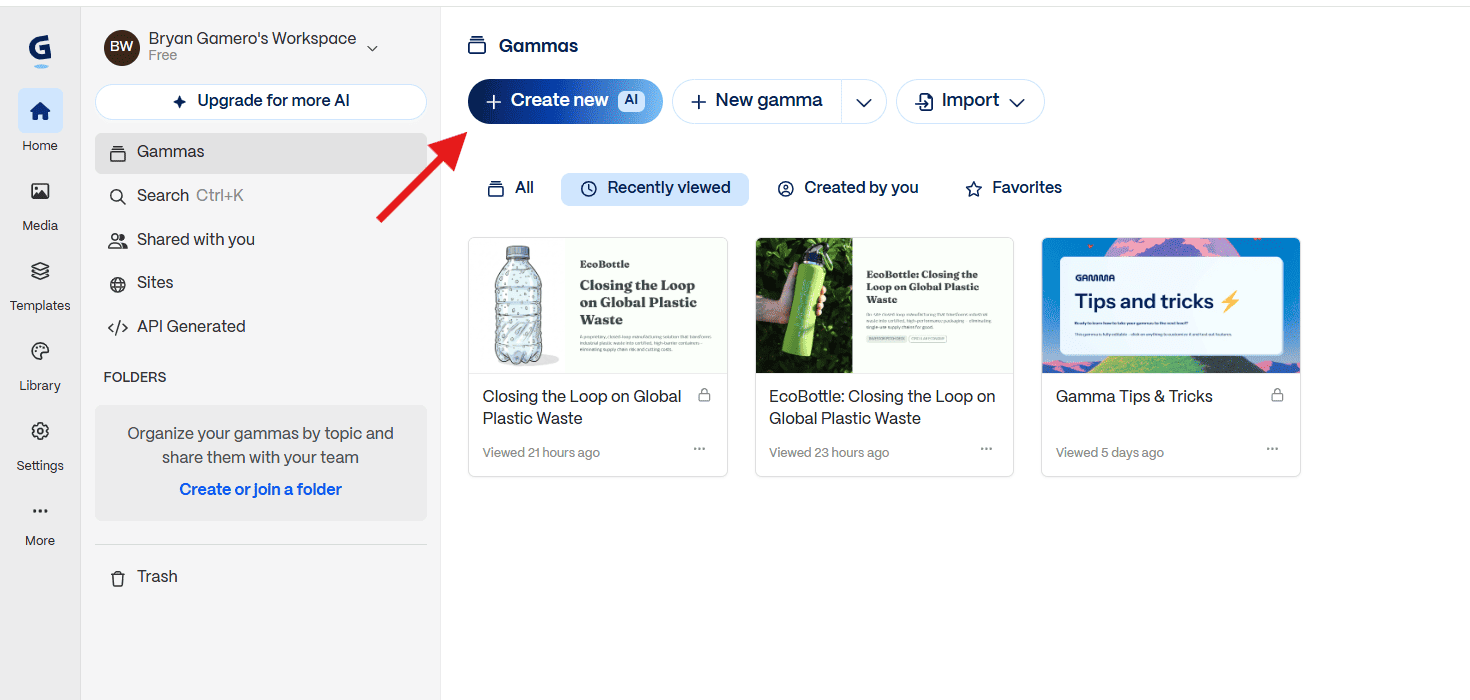Click the BW workspace avatar

[x=122, y=47]
